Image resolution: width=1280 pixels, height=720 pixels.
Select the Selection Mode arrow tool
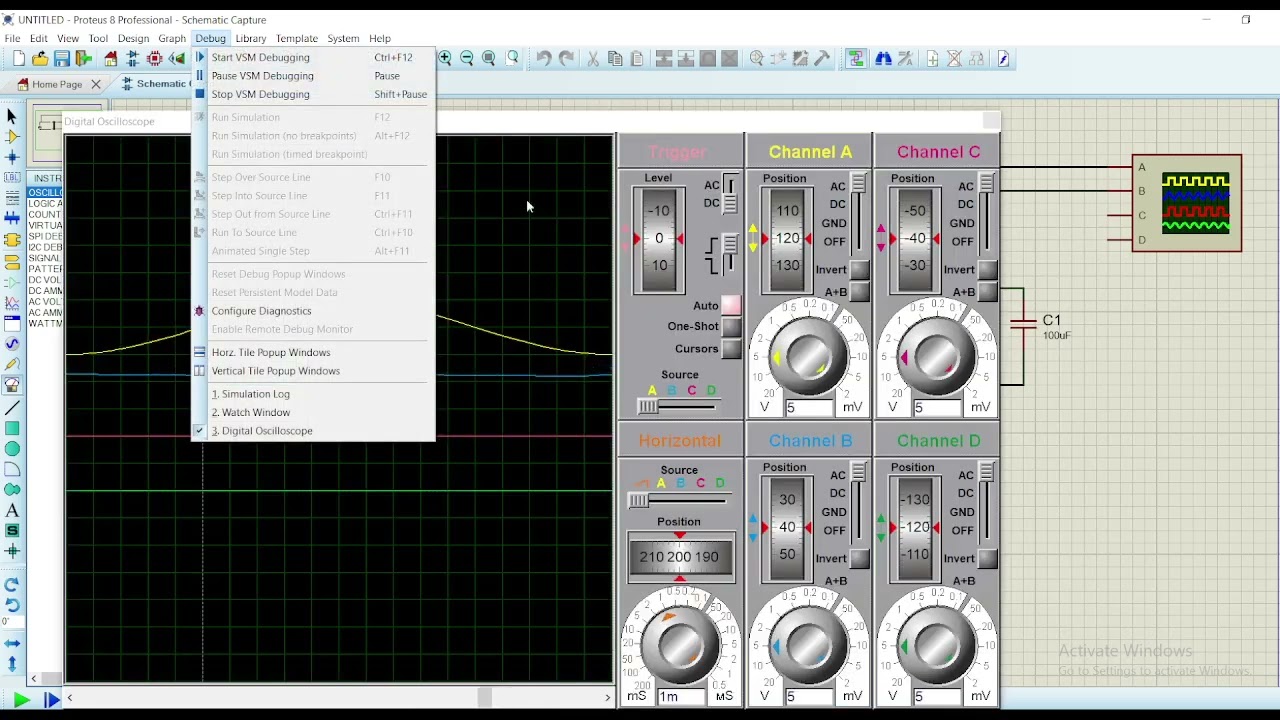(x=12, y=117)
